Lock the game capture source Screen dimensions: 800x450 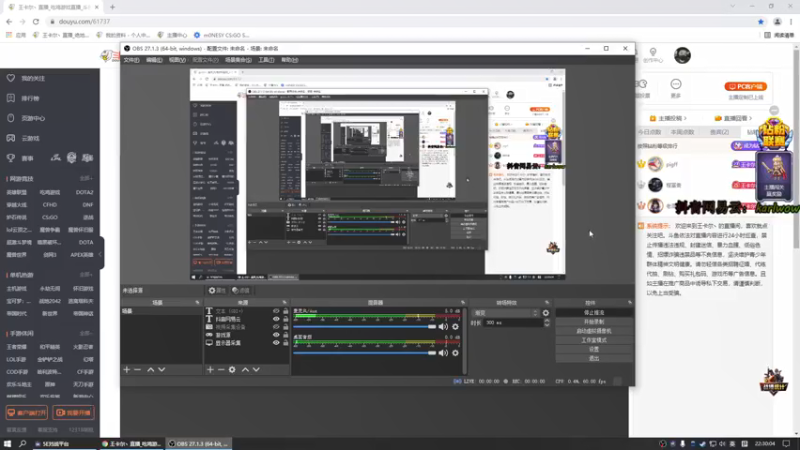[x=286, y=335]
